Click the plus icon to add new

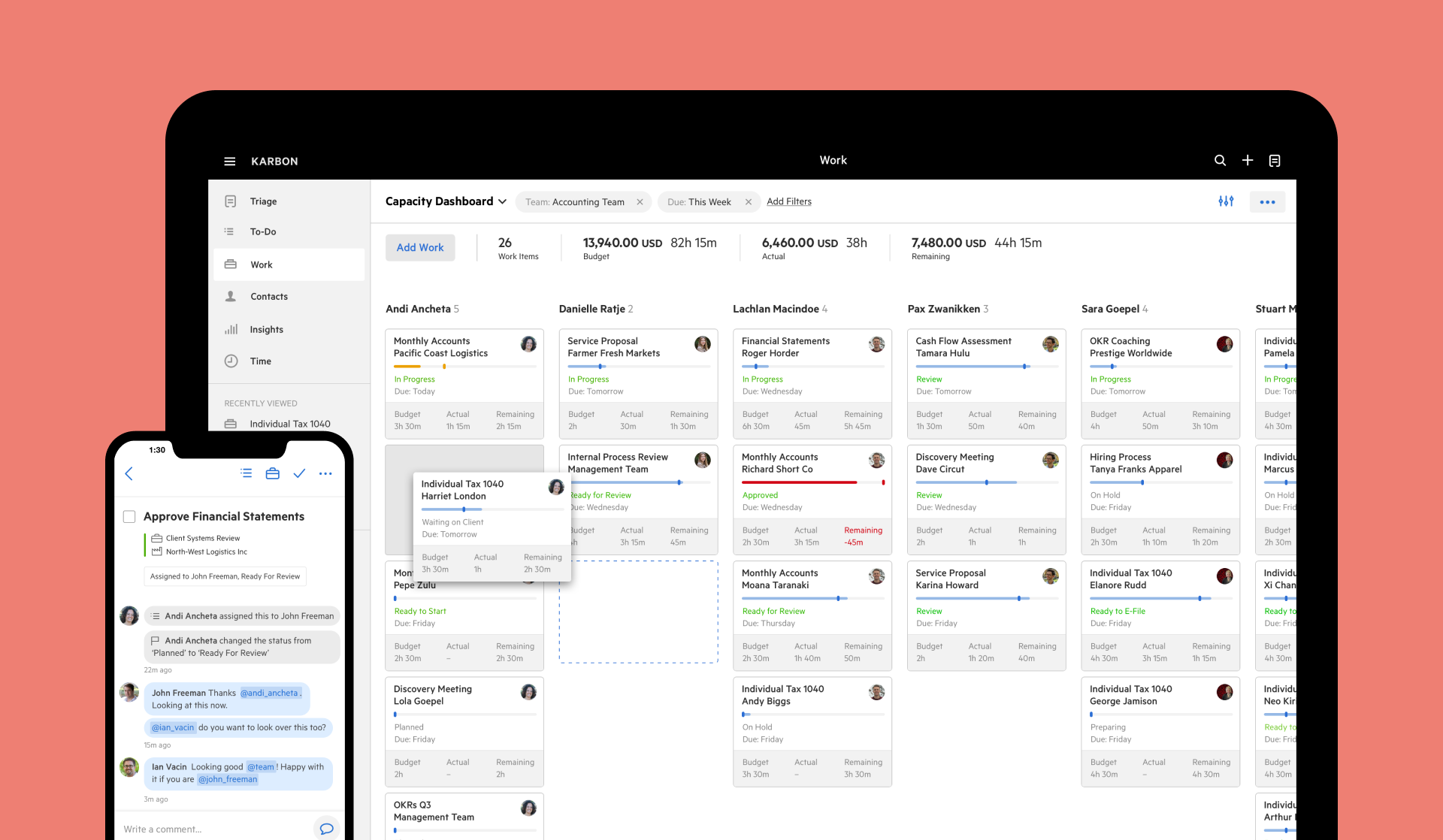[1247, 160]
